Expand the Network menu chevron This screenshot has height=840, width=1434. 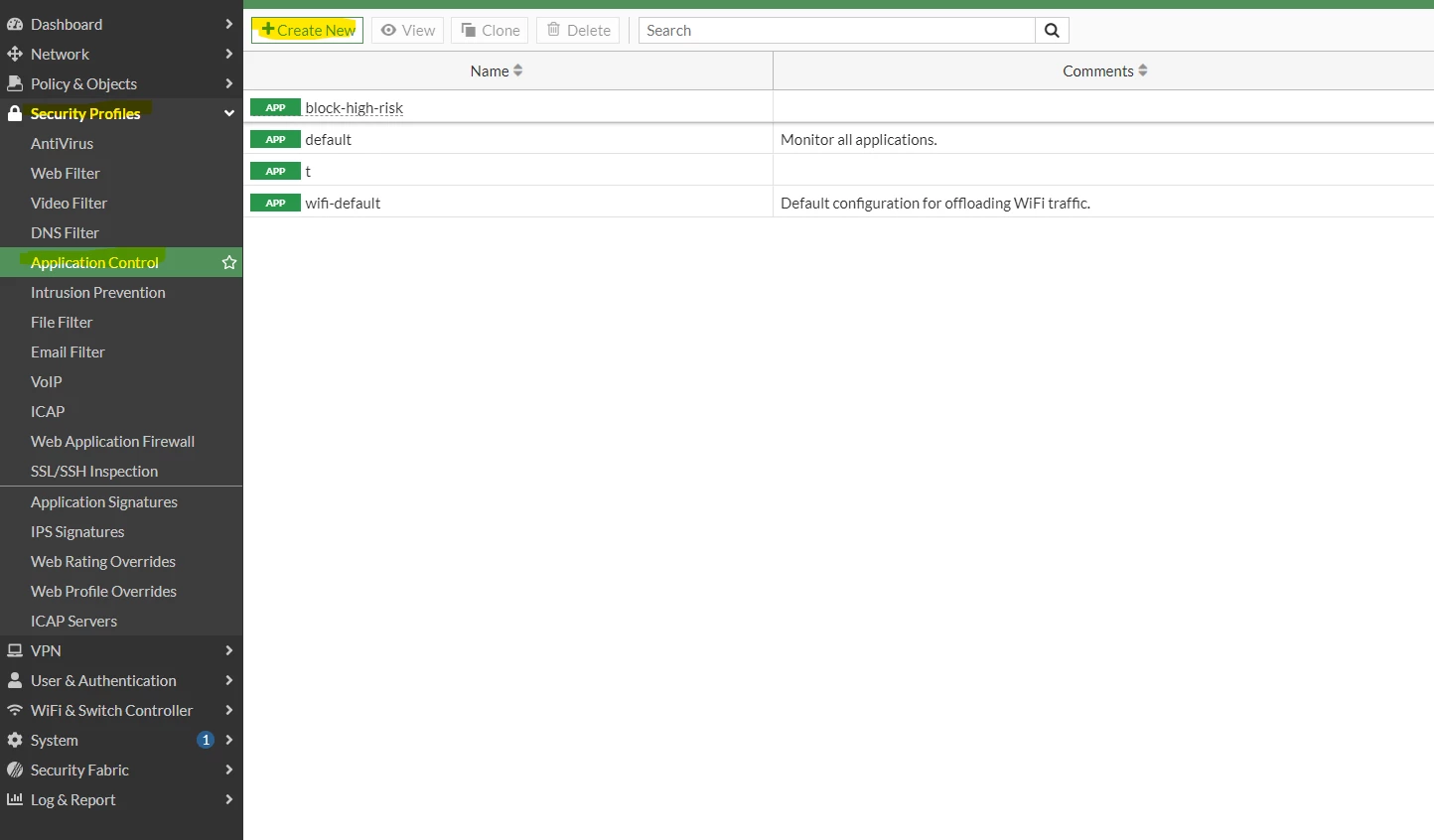click(229, 54)
